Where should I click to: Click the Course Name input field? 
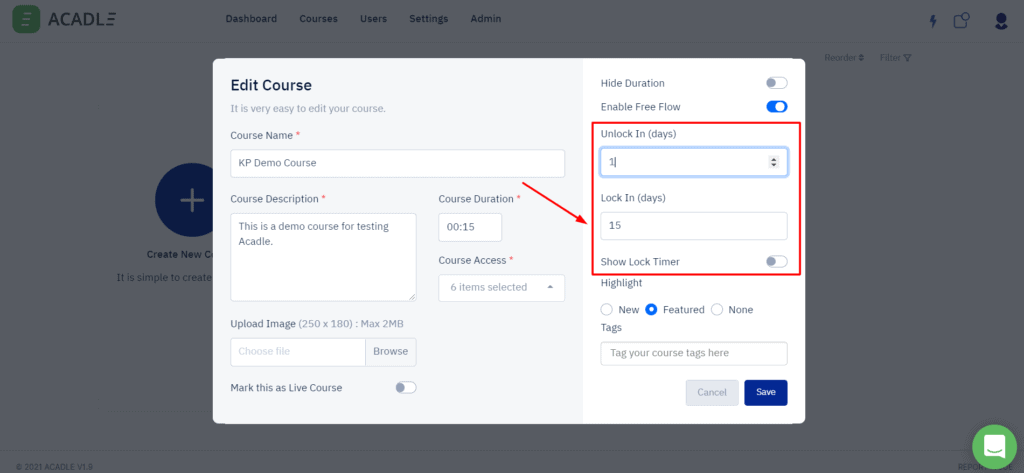(397, 163)
